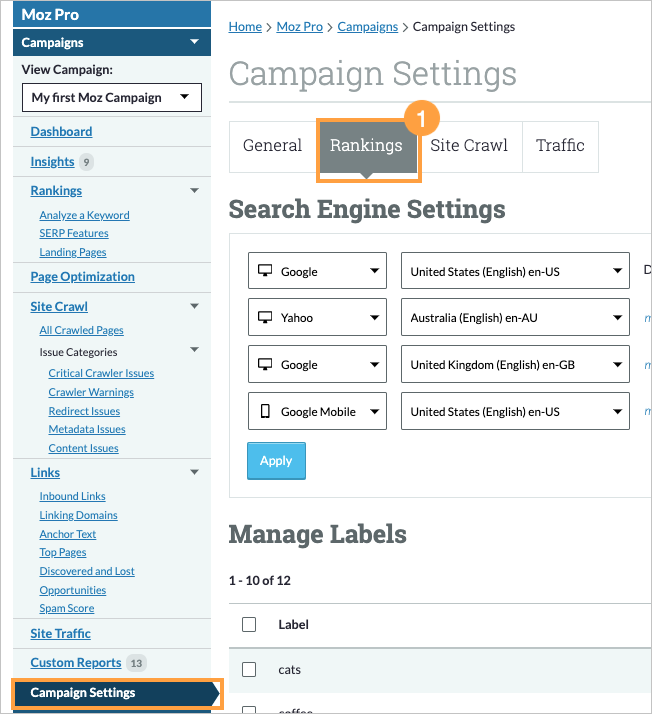This screenshot has height=714, width=652.
Task: Collapse the Campaigns section arrow
Action: (193, 43)
